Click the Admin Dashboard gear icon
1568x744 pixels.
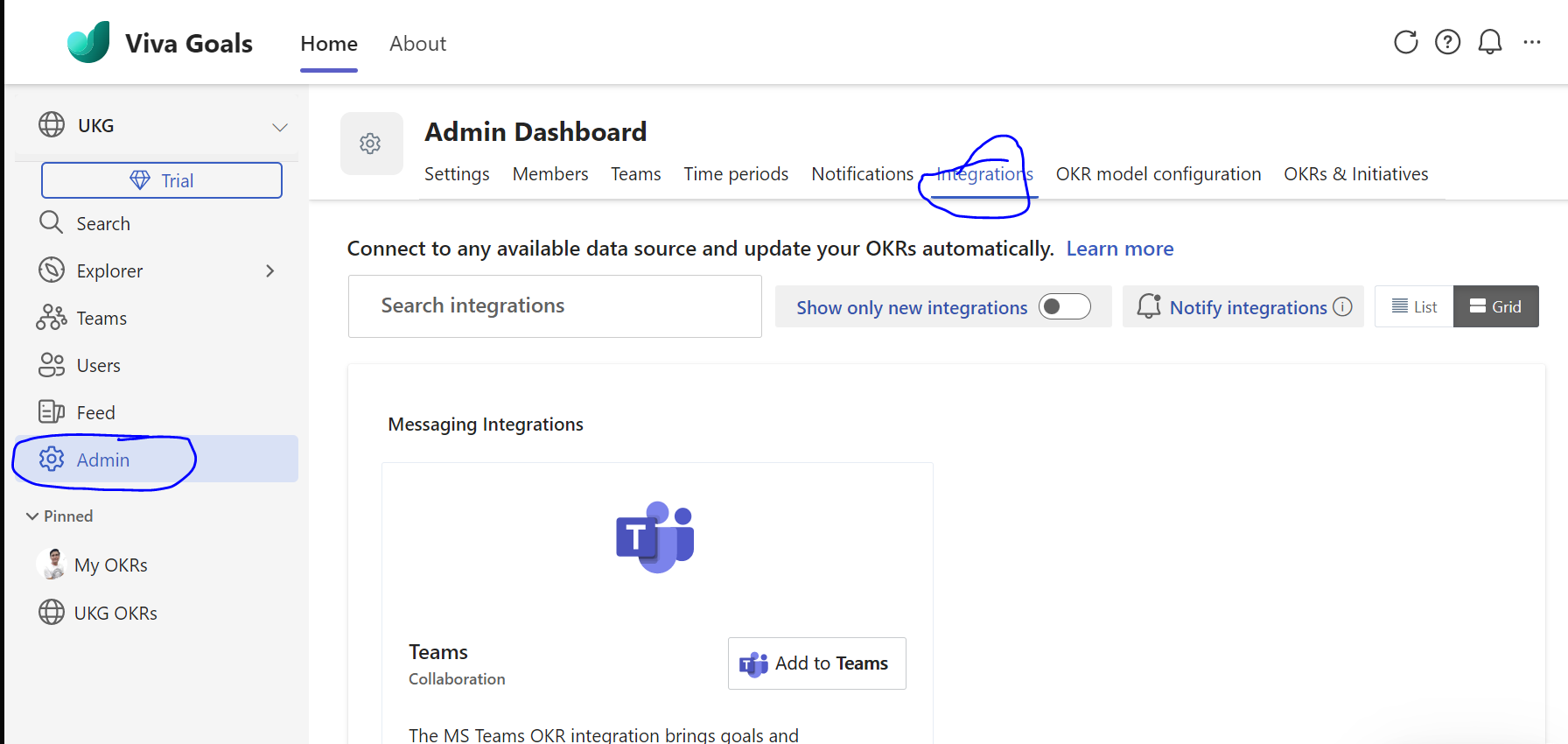[x=371, y=144]
